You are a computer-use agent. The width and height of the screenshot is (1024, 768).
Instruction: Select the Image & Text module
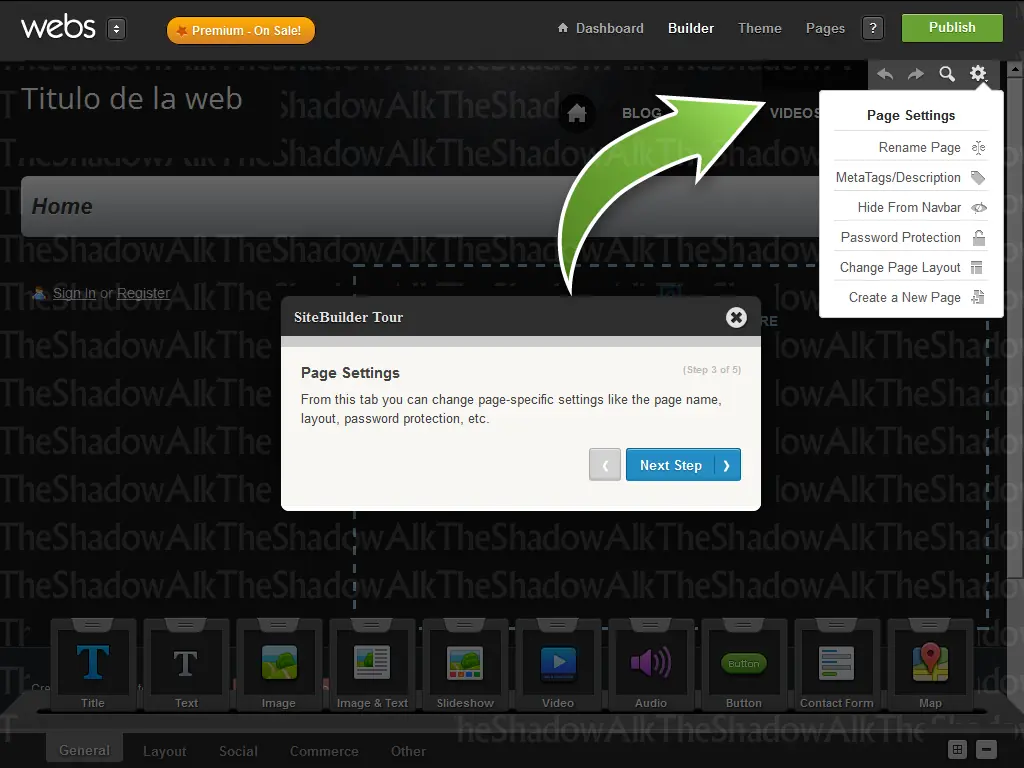372,666
